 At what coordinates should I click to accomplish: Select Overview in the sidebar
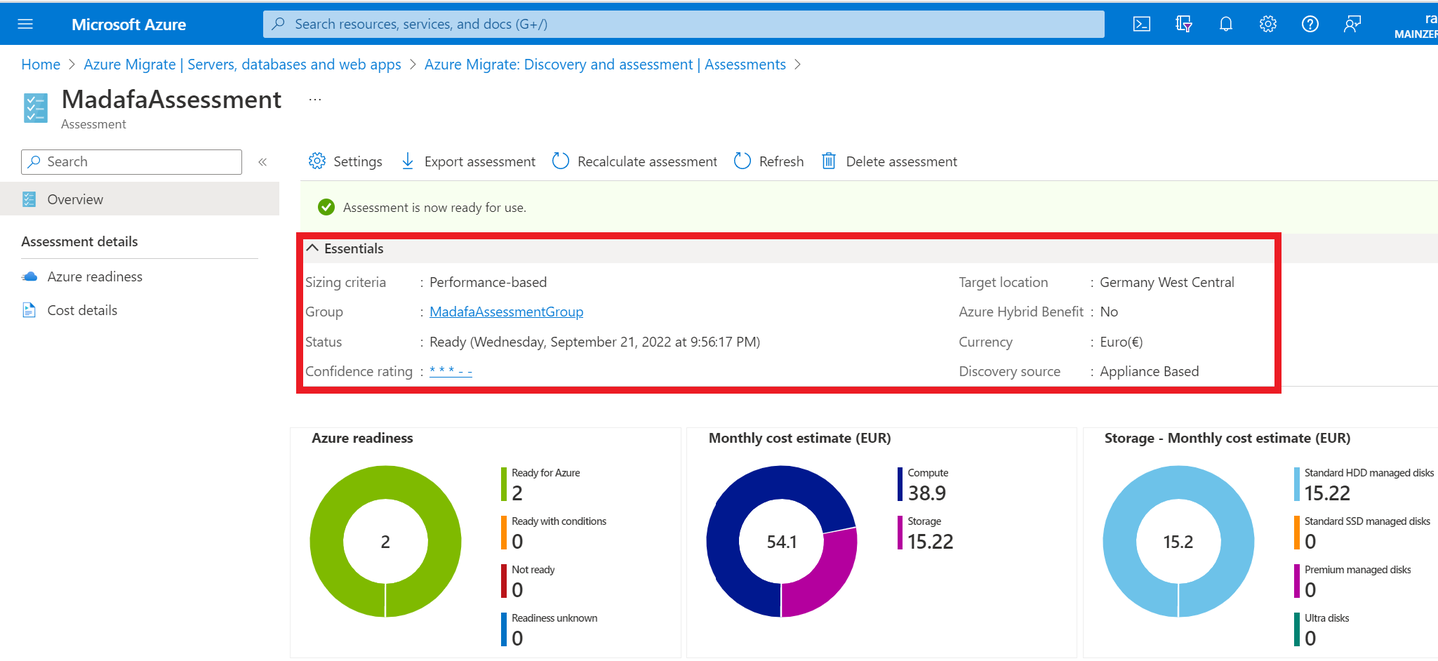(x=140, y=199)
